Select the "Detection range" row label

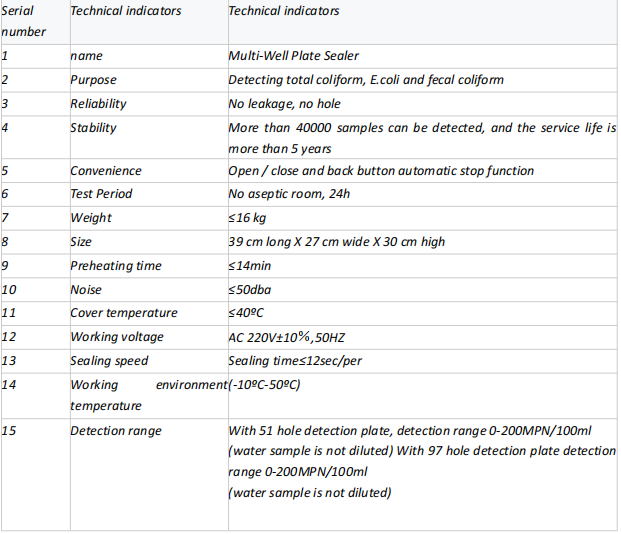[115, 431]
